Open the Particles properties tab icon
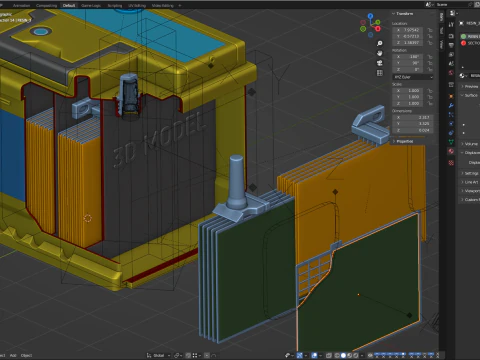The image size is (480, 360). 451,115
